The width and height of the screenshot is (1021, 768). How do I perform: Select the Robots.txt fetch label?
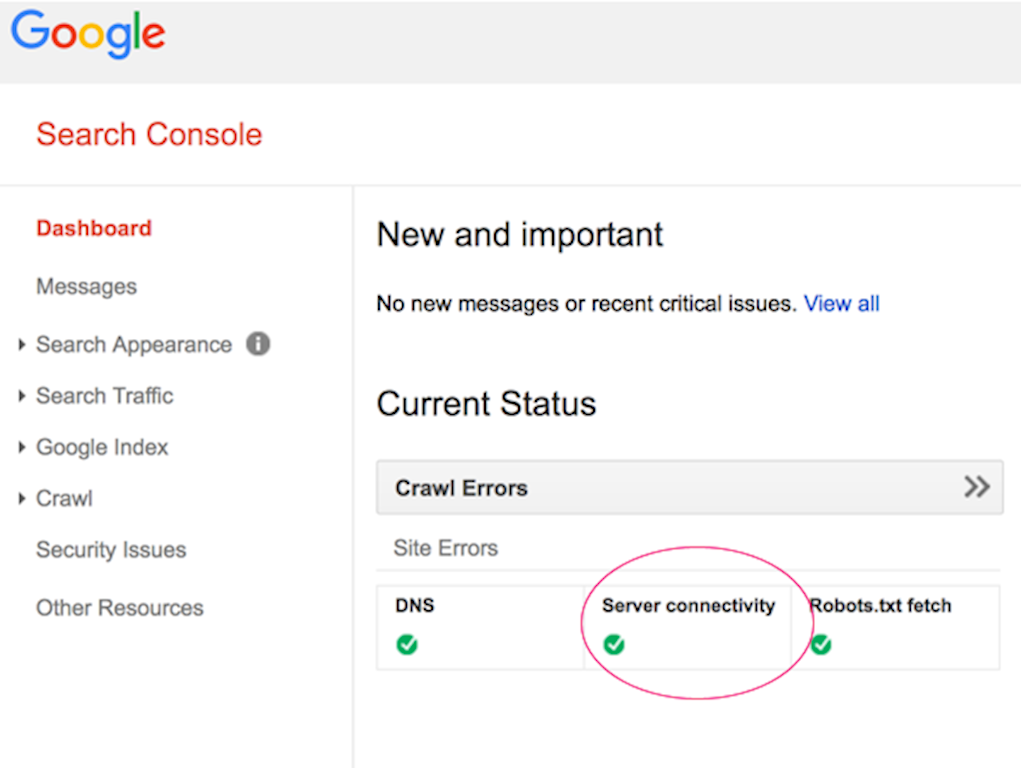pos(881,606)
